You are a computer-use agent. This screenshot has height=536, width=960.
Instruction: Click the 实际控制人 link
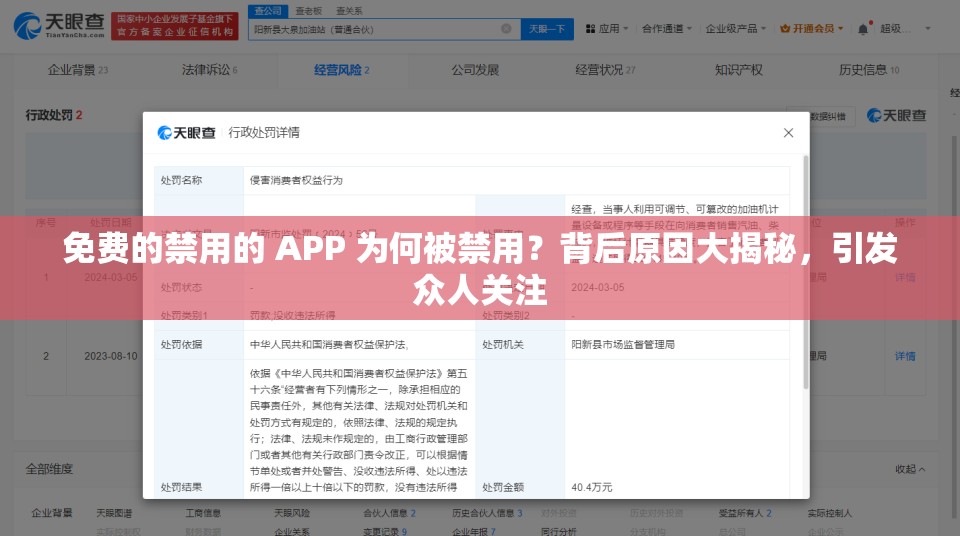pyautogui.click(x=830, y=513)
